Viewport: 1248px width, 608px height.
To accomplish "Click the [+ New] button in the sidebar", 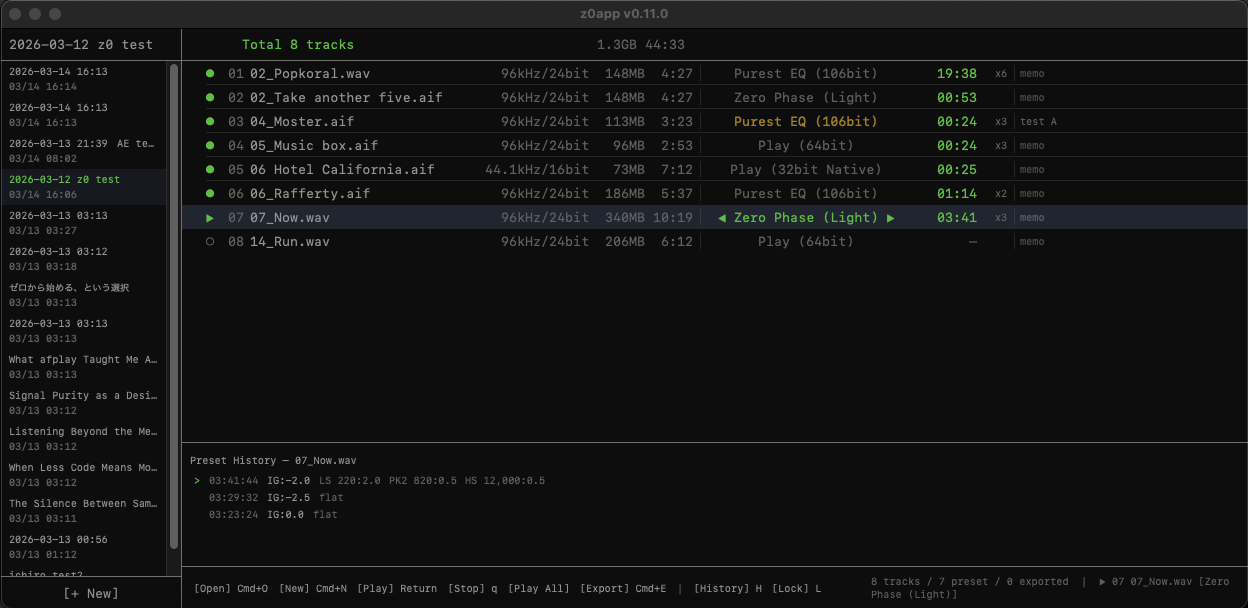I will [x=89, y=593].
